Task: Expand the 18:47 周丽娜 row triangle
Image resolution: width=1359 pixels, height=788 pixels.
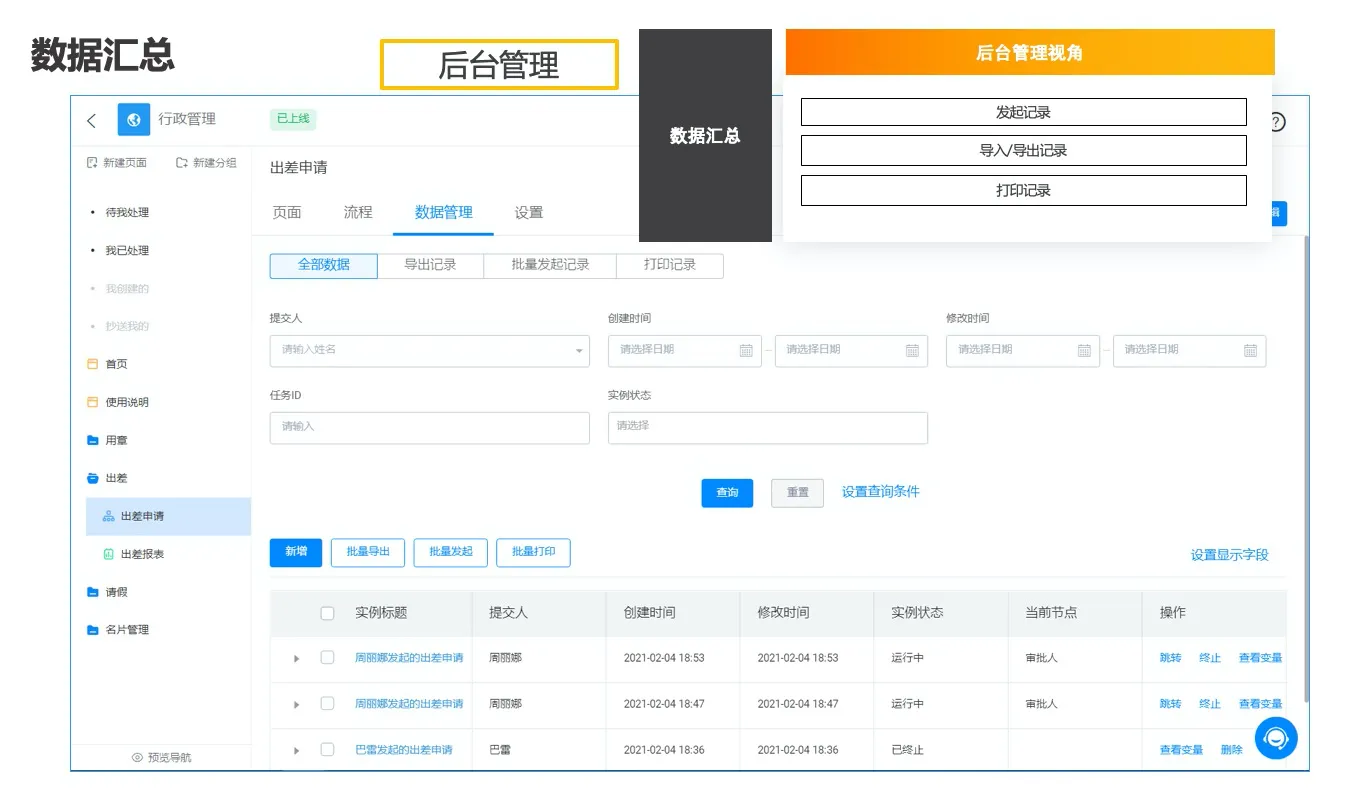Action: [x=297, y=705]
